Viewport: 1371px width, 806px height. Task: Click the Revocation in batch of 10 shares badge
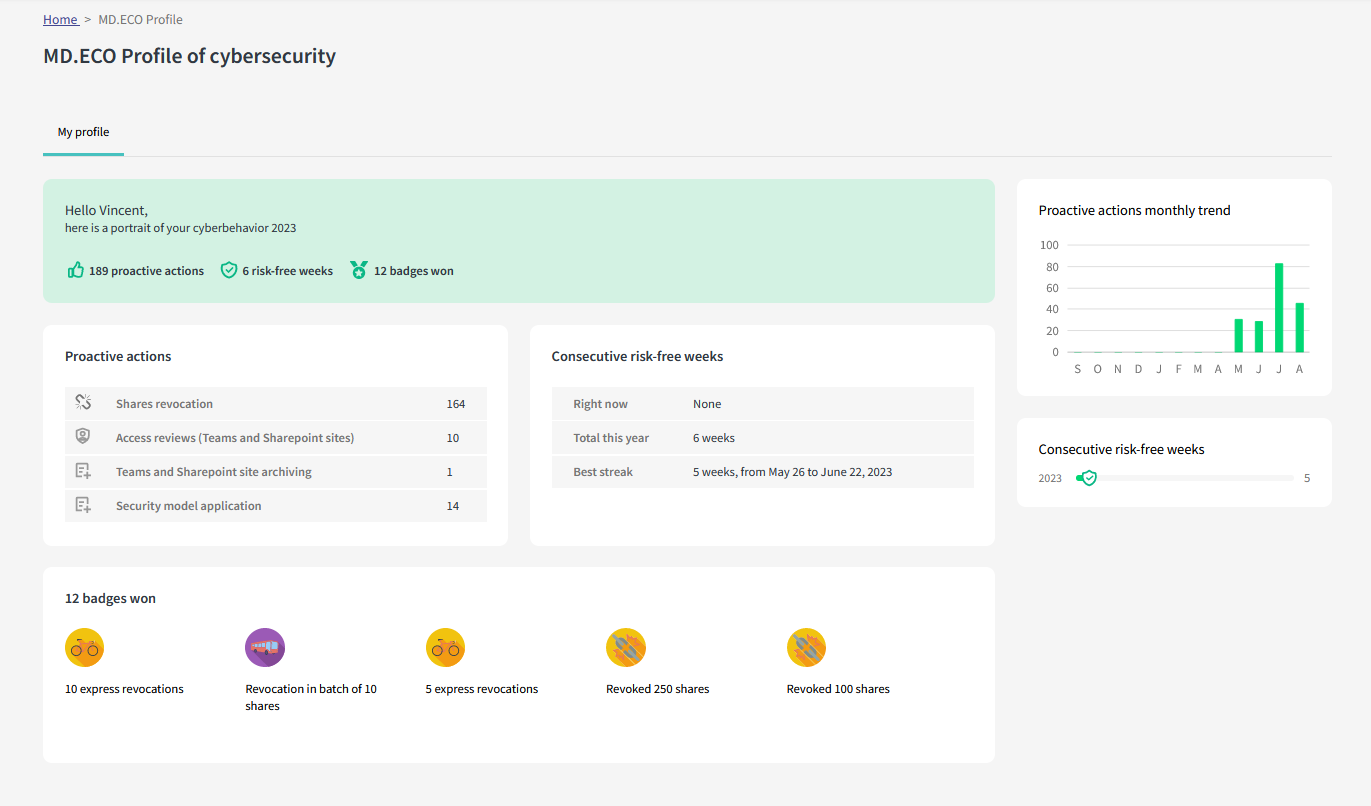pyautogui.click(x=265, y=648)
